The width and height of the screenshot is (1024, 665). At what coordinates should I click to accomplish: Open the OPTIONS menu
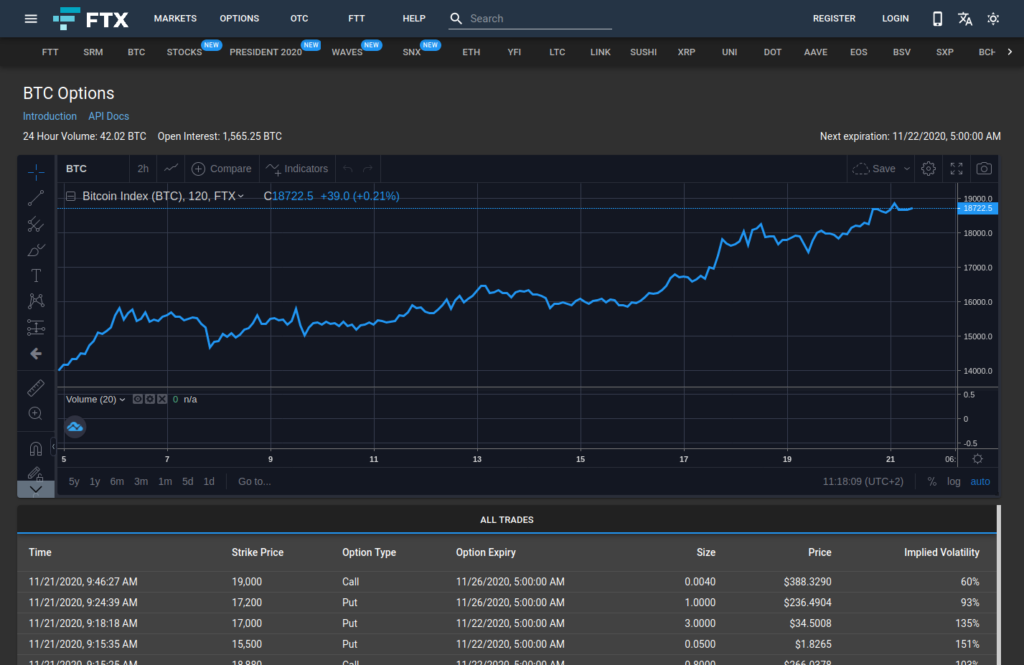239,18
